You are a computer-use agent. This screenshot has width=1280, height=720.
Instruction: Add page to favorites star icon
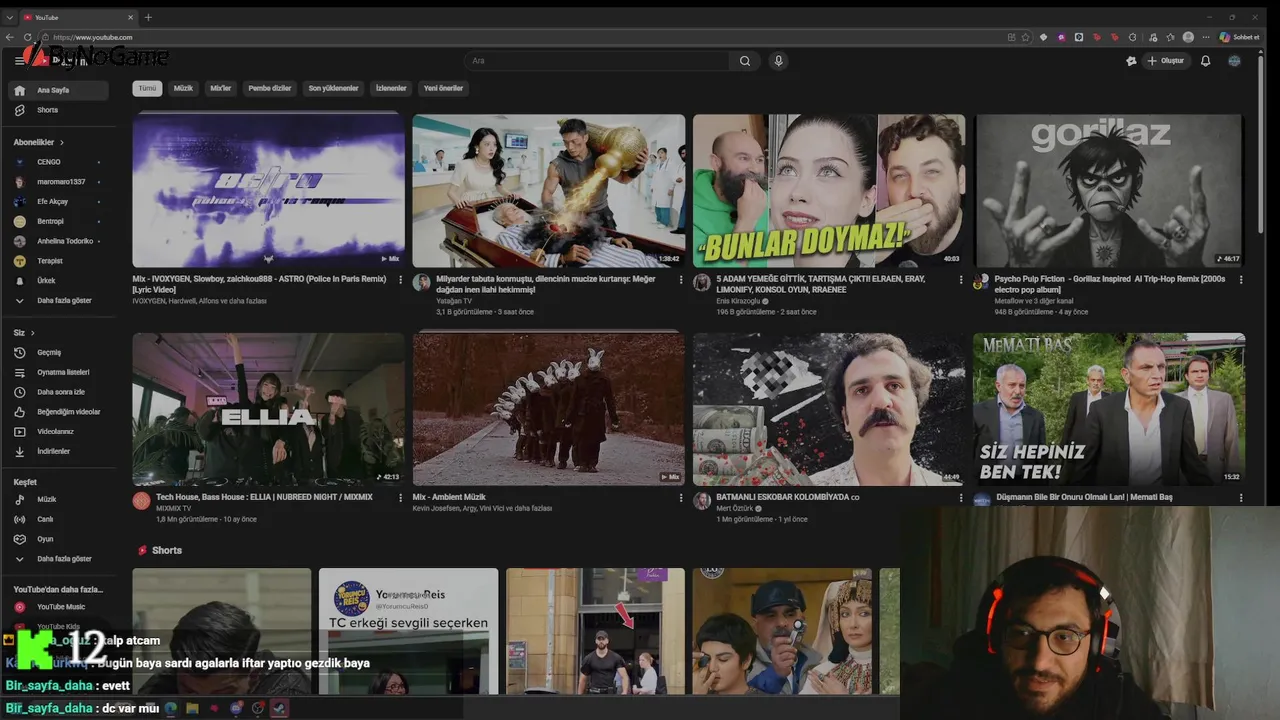tap(1025, 37)
